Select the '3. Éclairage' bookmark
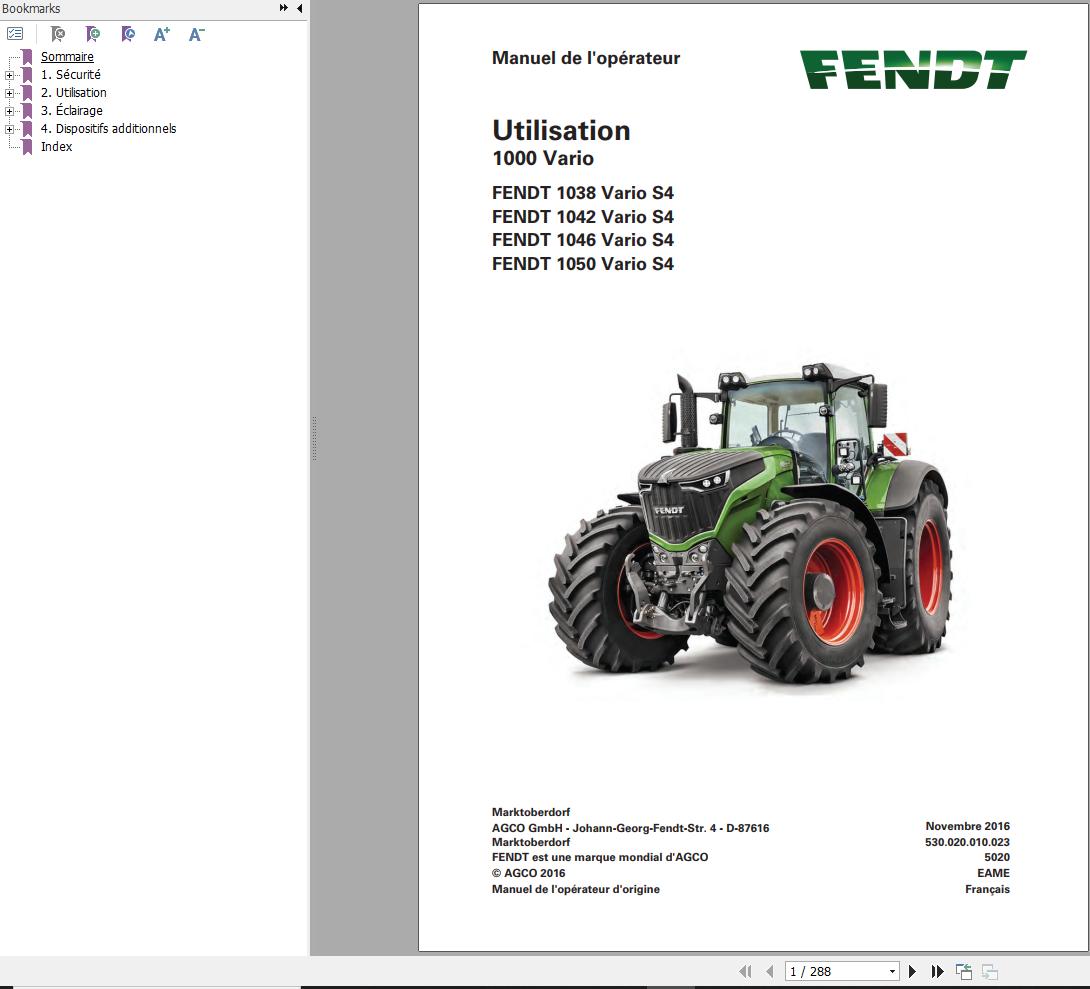The height and width of the screenshot is (989, 1090). pos(72,111)
